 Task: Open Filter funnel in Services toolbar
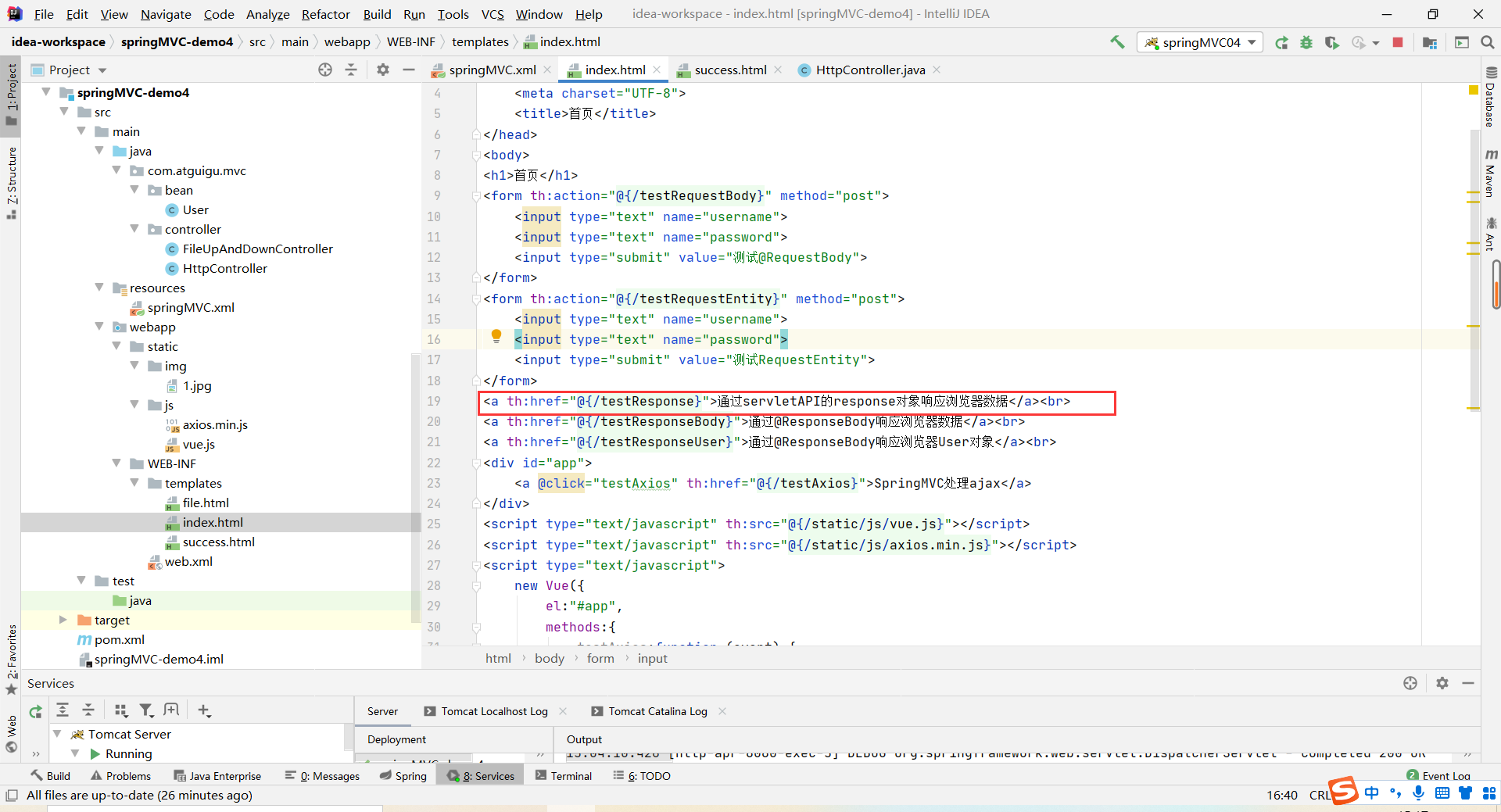tap(146, 710)
